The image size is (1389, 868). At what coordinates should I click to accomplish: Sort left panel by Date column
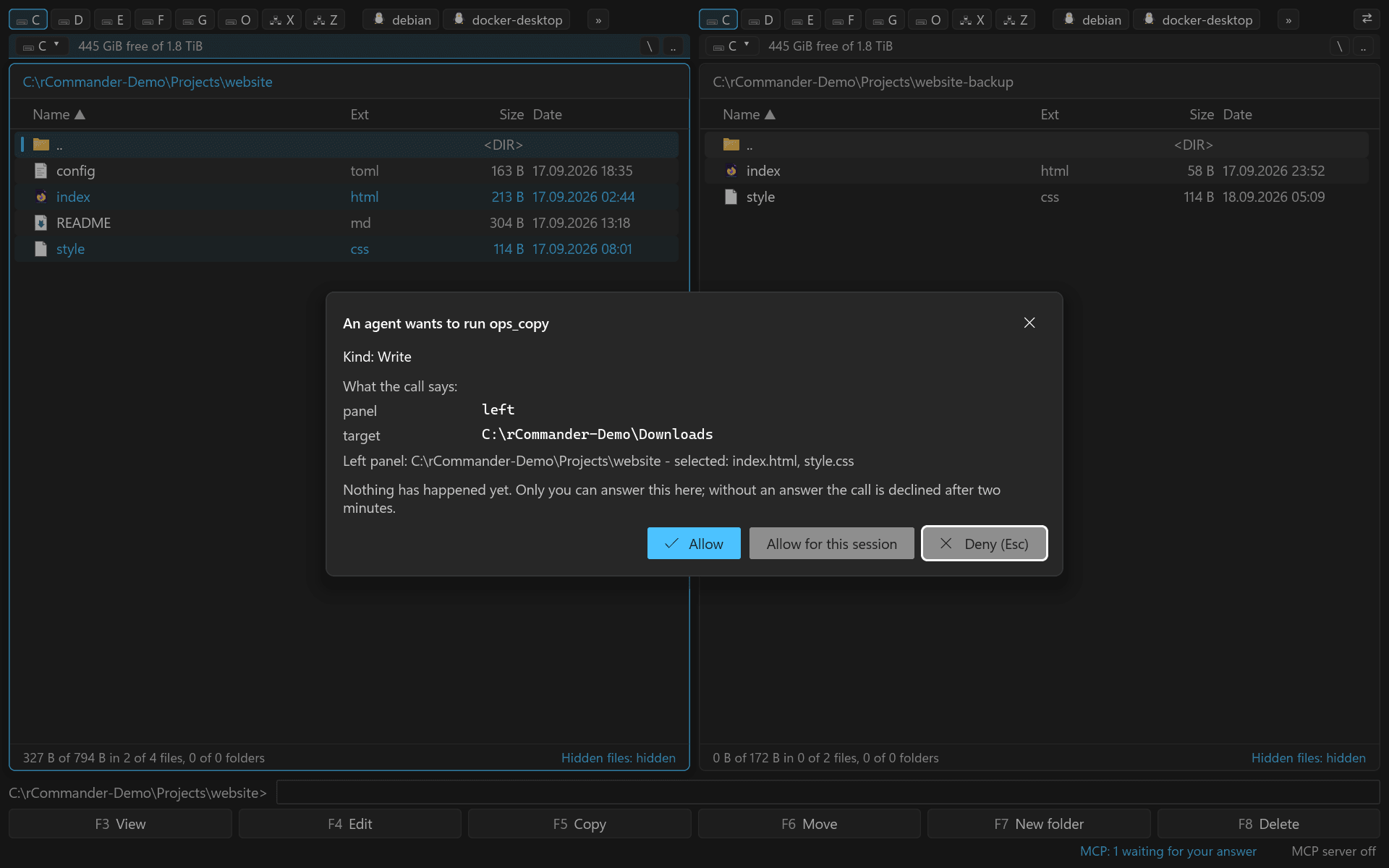tap(547, 114)
